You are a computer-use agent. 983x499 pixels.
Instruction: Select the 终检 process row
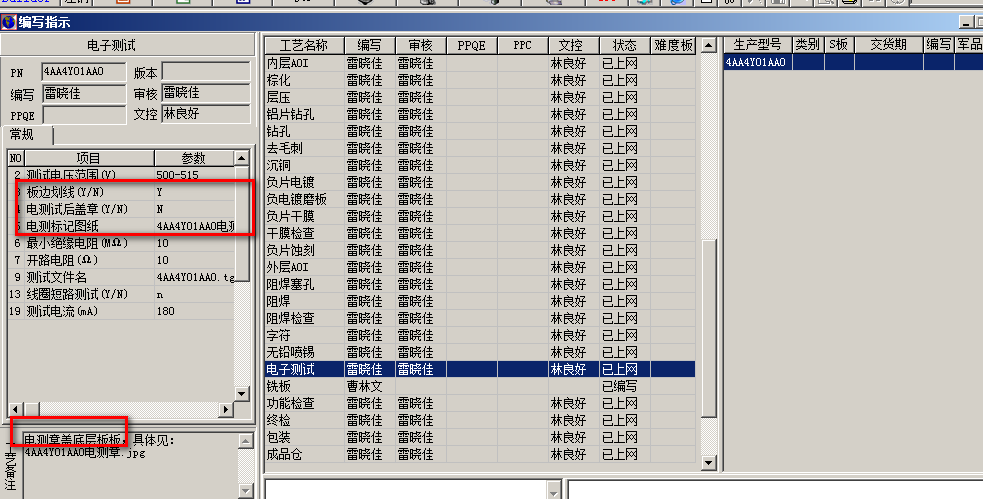tap(480, 420)
